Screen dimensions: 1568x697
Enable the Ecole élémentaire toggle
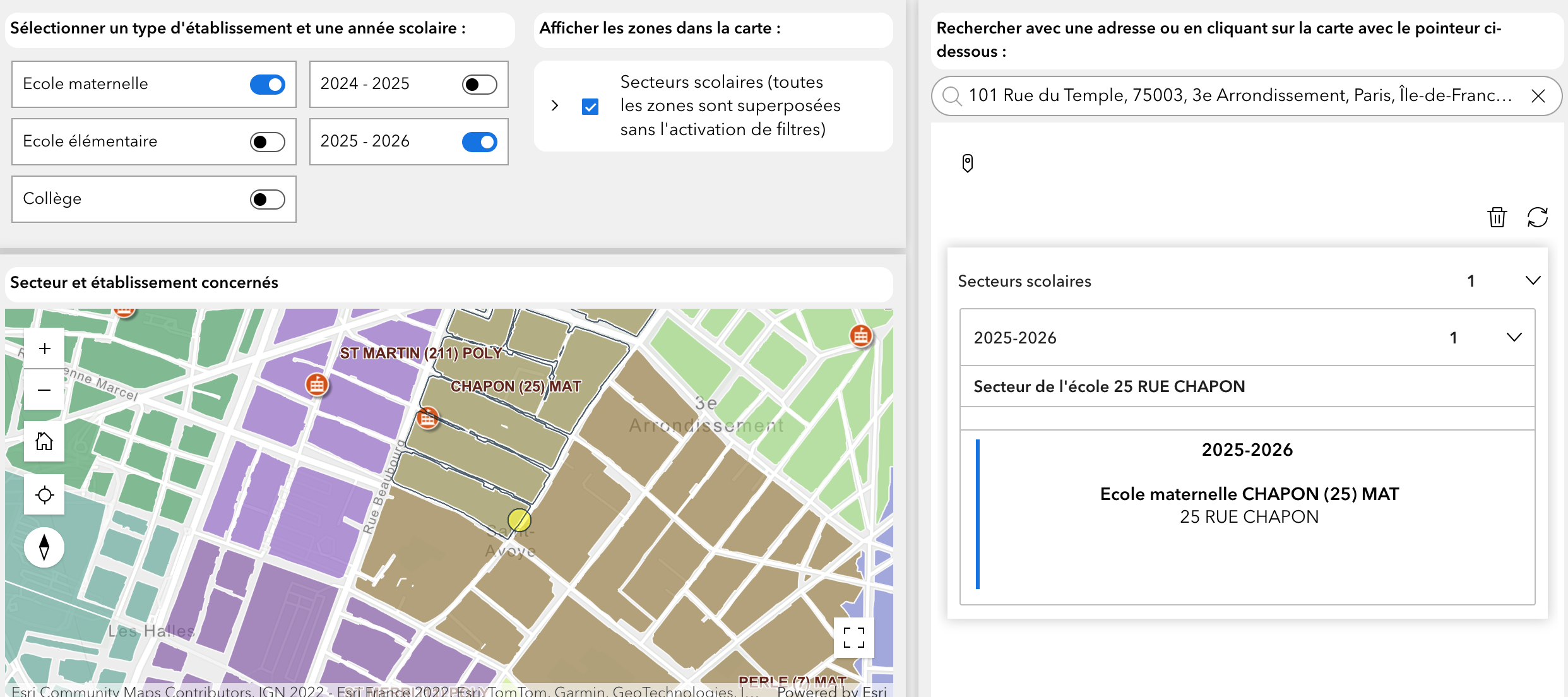(267, 142)
